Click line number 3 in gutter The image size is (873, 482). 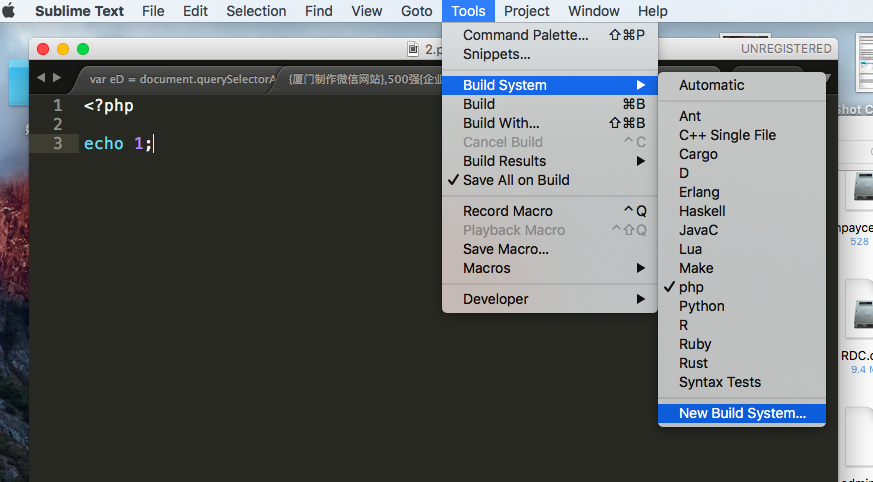tap(58, 143)
